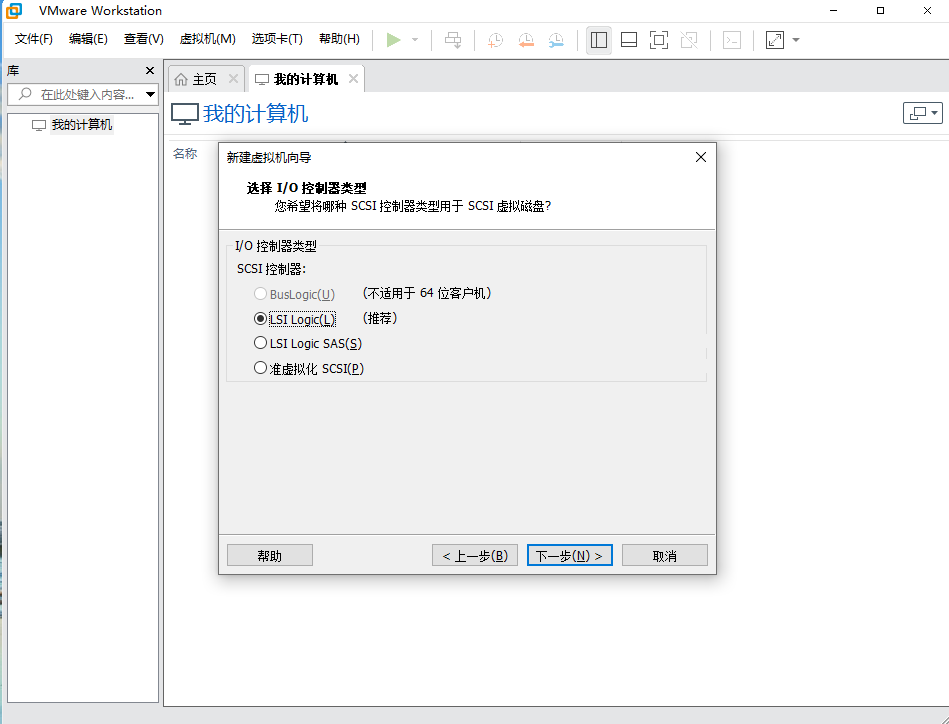Minimize the VMware Workstation window
This screenshot has height=724, width=949.
(834, 11)
